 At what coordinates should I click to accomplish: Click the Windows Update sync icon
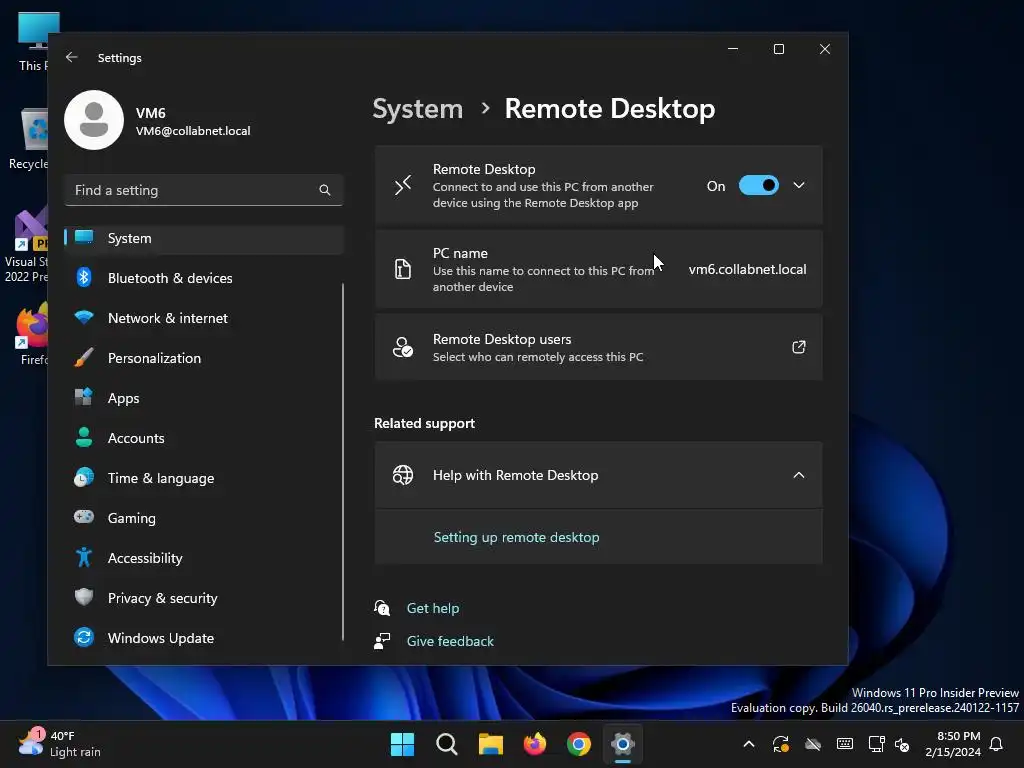point(84,637)
